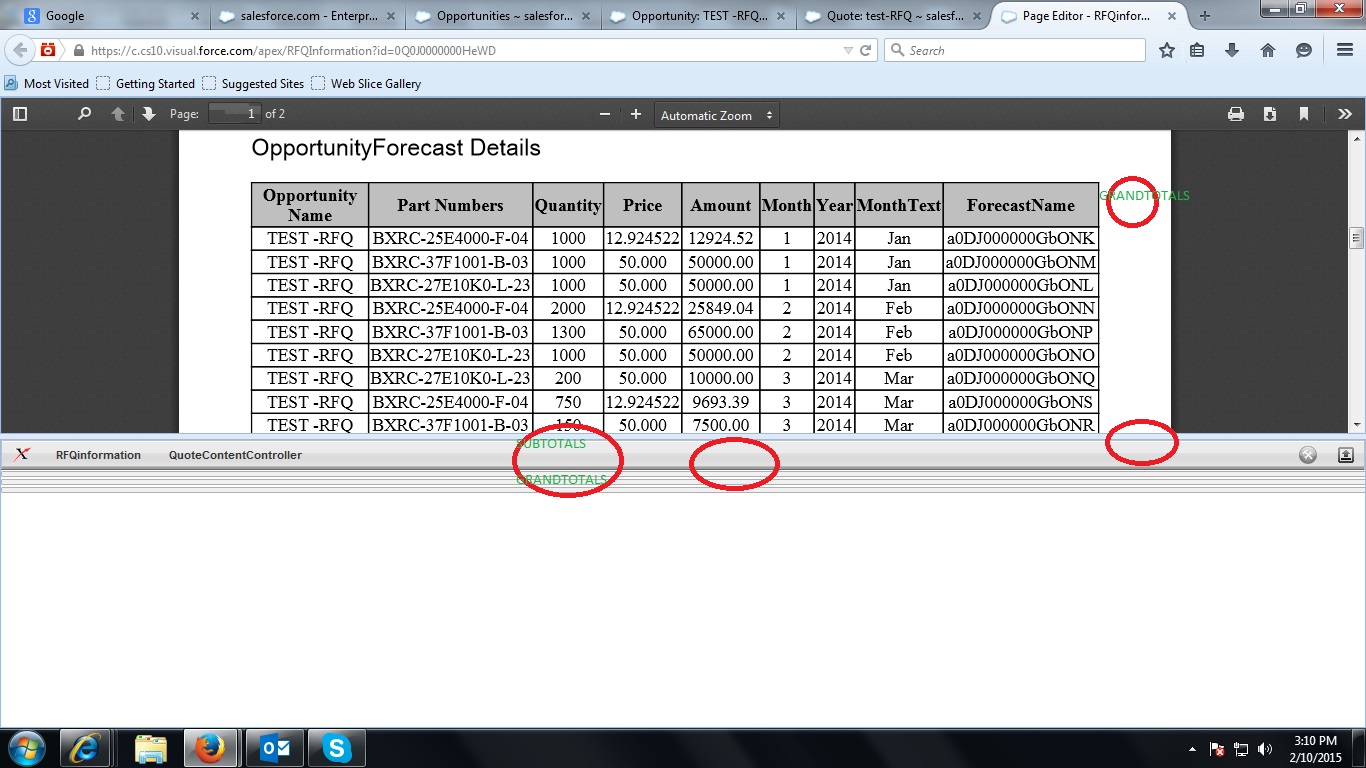Viewport: 1366px width, 768px height.
Task: Download the PDF file
Action: pos(1270,114)
